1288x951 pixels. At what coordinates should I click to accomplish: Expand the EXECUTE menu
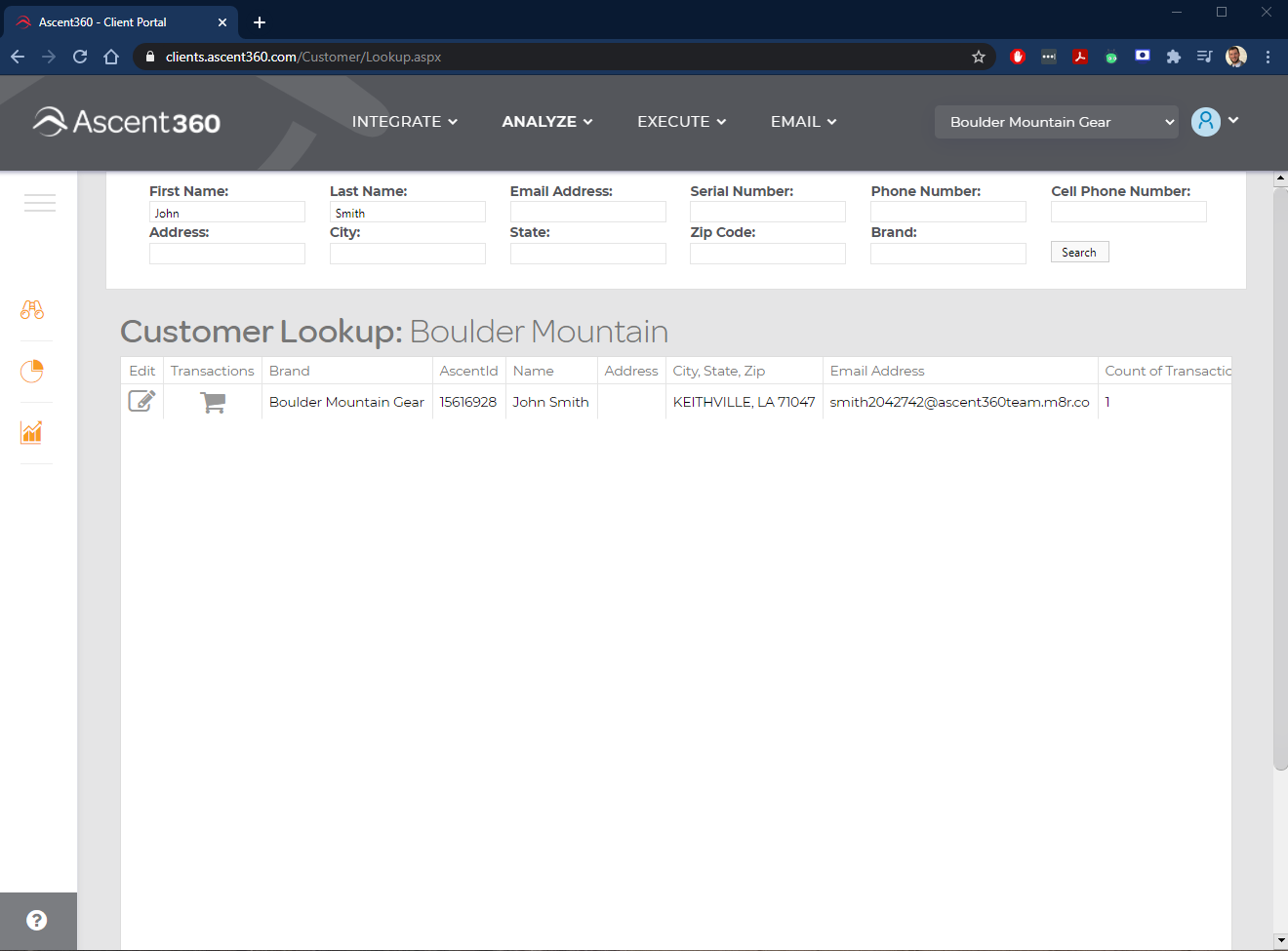click(682, 122)
